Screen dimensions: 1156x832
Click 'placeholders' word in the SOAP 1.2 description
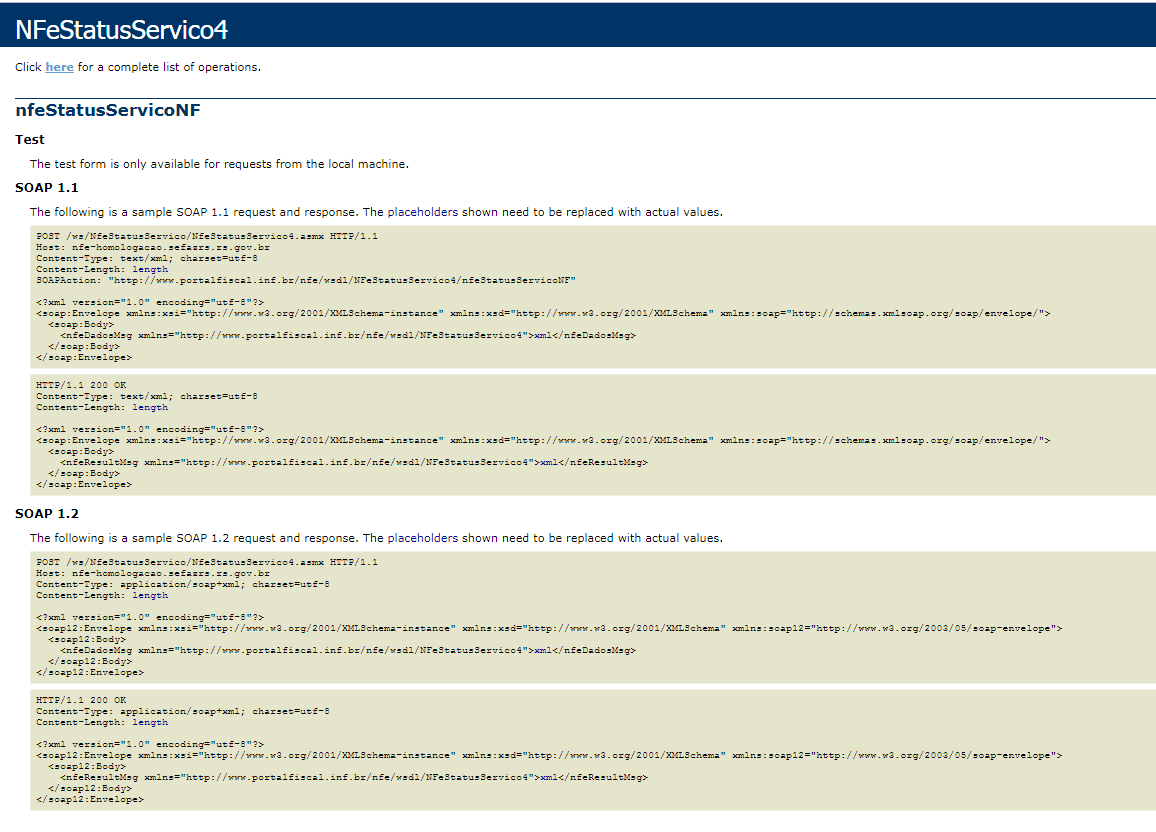(x=422, y=538)
